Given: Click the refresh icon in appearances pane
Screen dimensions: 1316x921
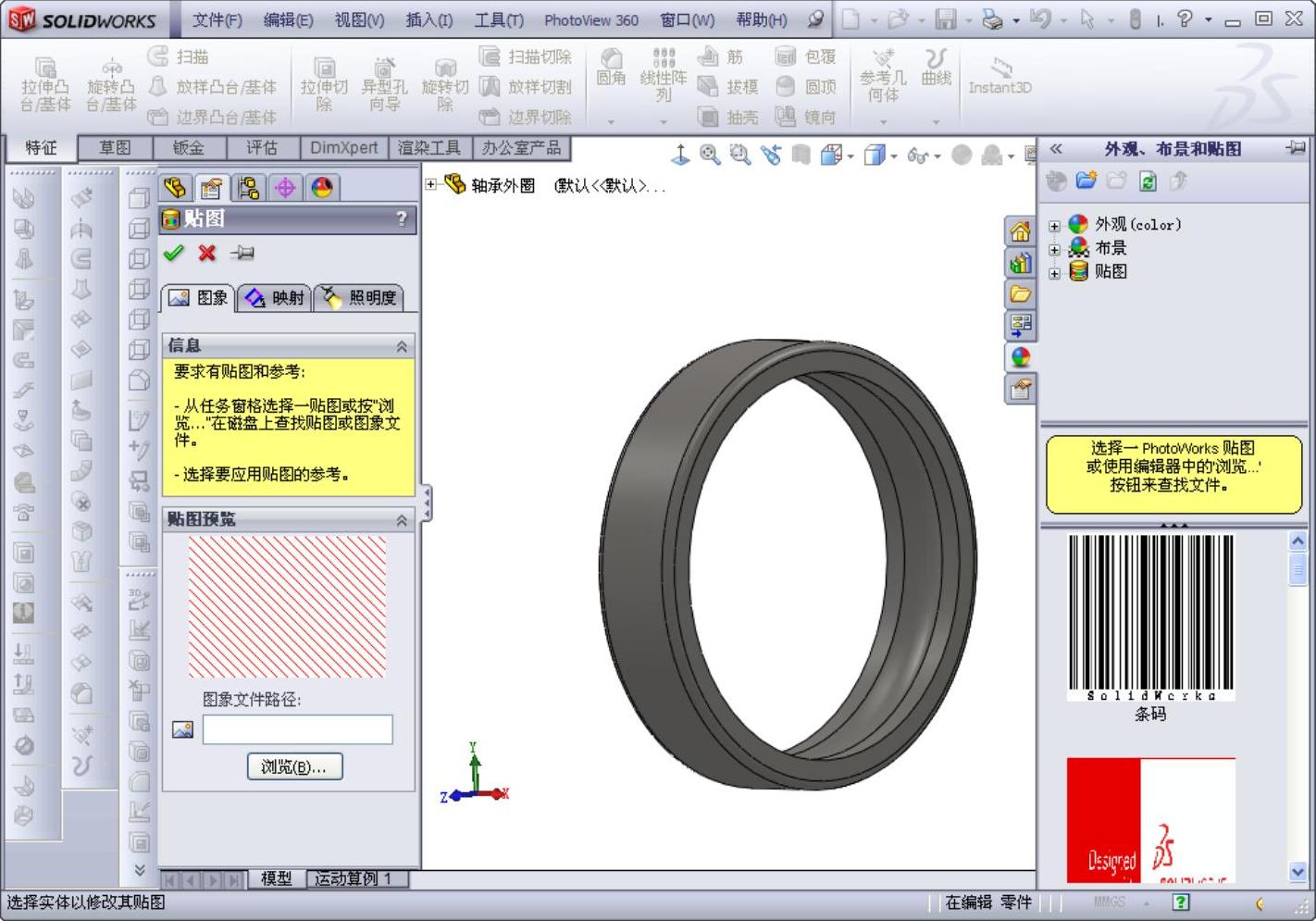Looking at the screenshot, I should point(1148,181).
